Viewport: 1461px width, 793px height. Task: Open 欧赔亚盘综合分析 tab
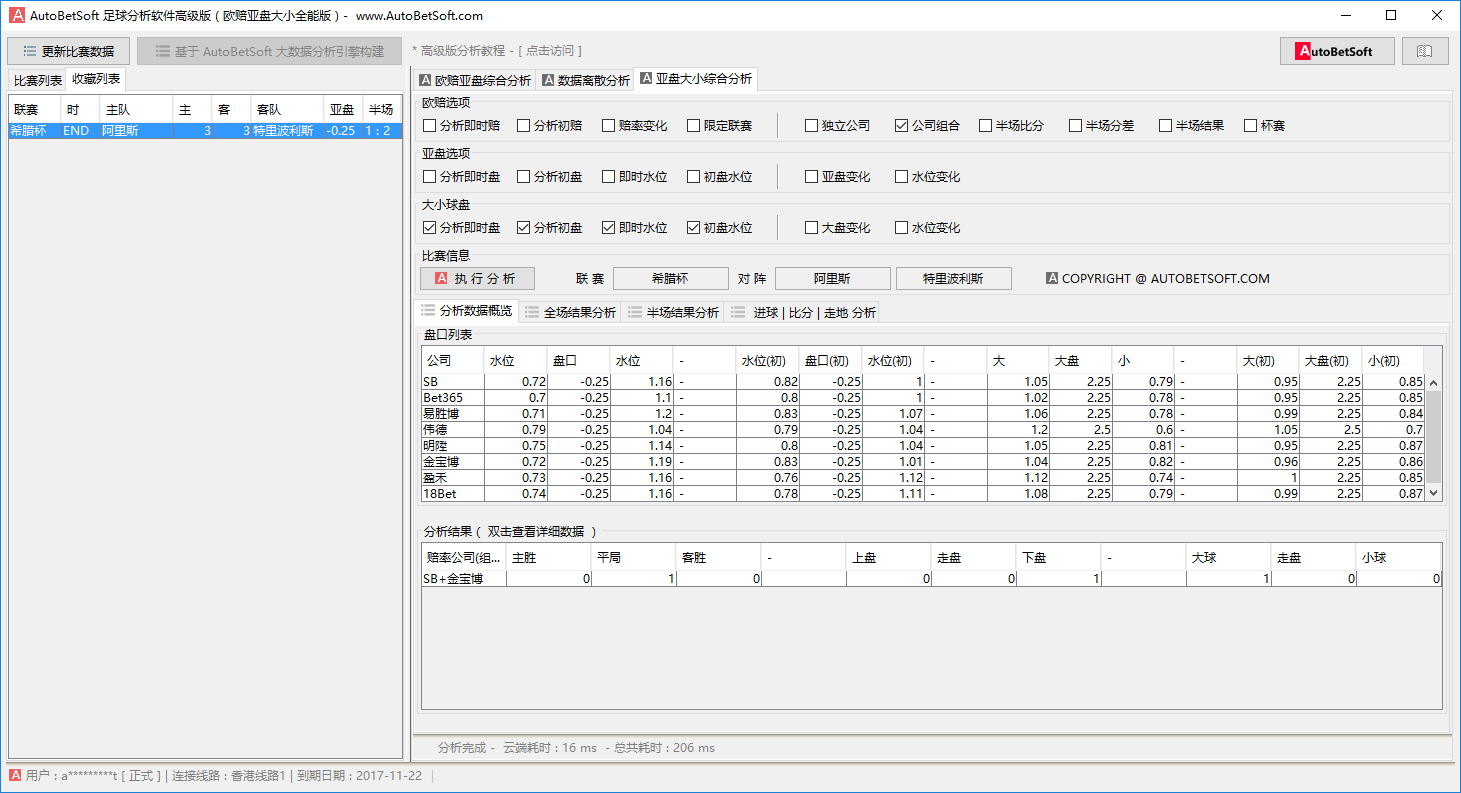[x=475, y=80]
